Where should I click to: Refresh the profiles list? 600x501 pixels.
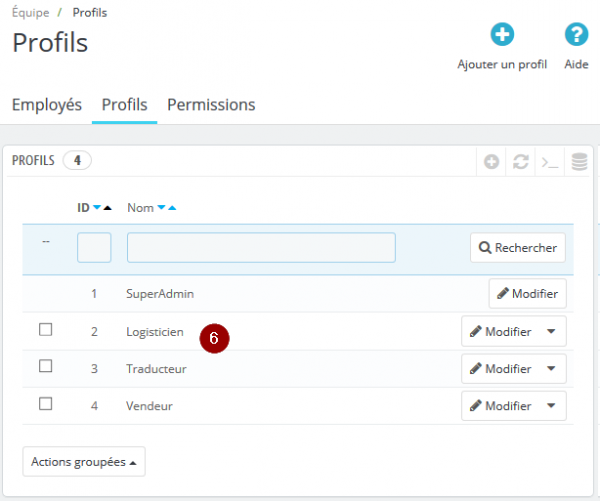(521, 162)
